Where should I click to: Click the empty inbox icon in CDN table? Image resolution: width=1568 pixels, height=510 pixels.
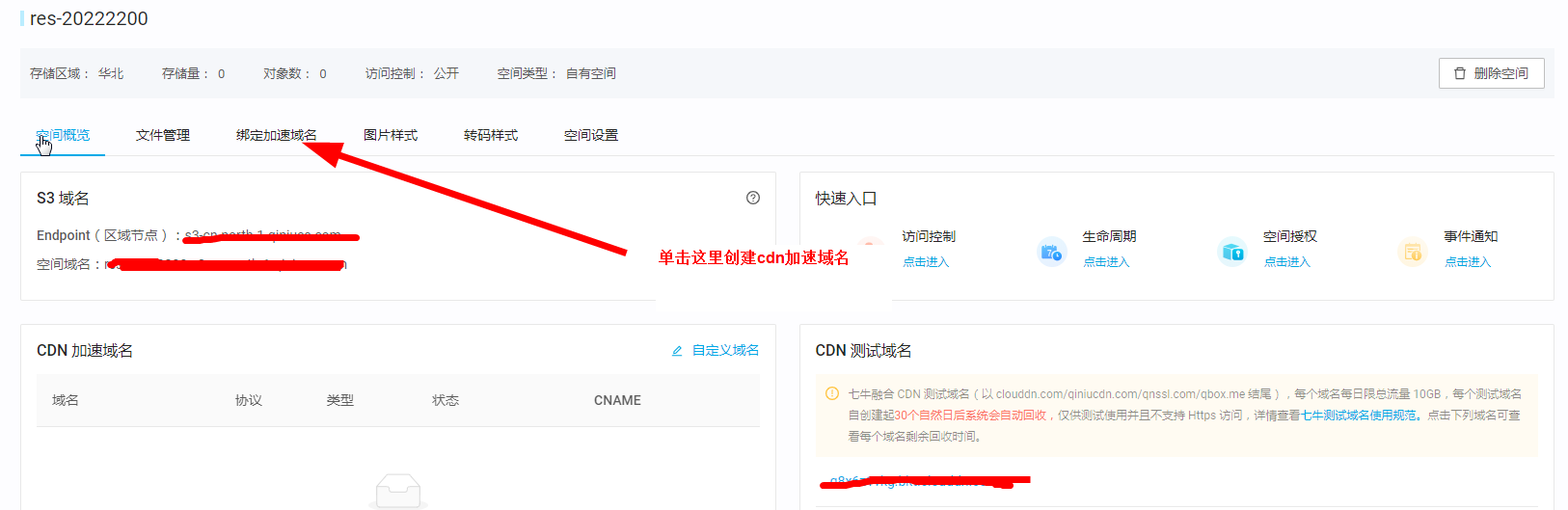[x=398, y=491]
